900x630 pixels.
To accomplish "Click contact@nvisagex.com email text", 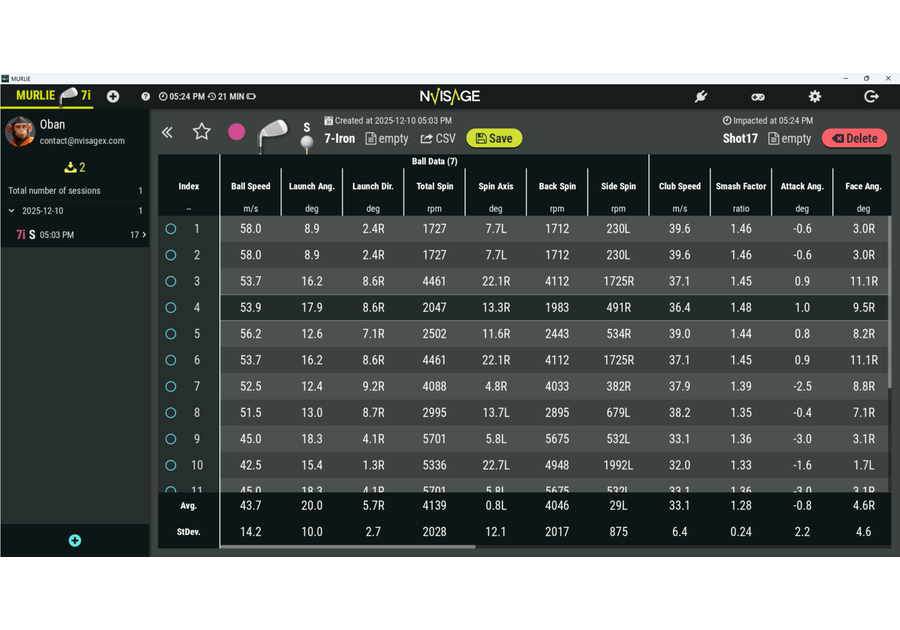I will point(82,141).
